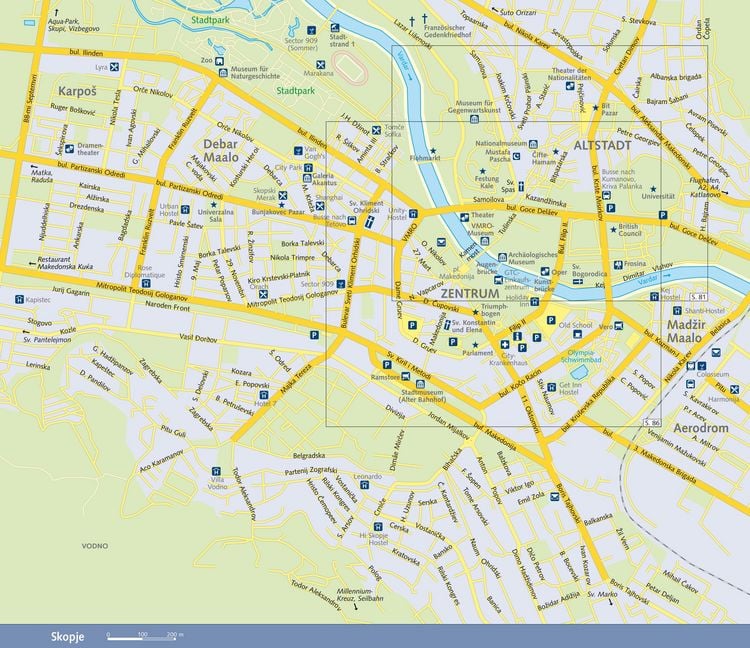Click the ALTSTADT district label
Viewport: 750px width, 648px height.
[x=602, y=145]
